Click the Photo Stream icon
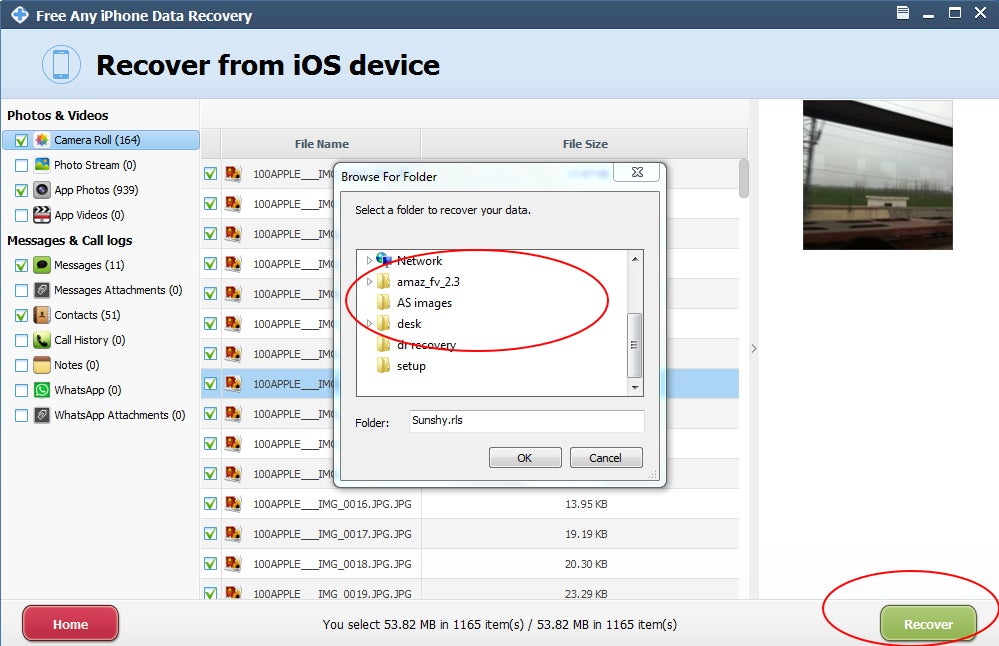This screenshot has width=999, height=646. tap(42, 165)
